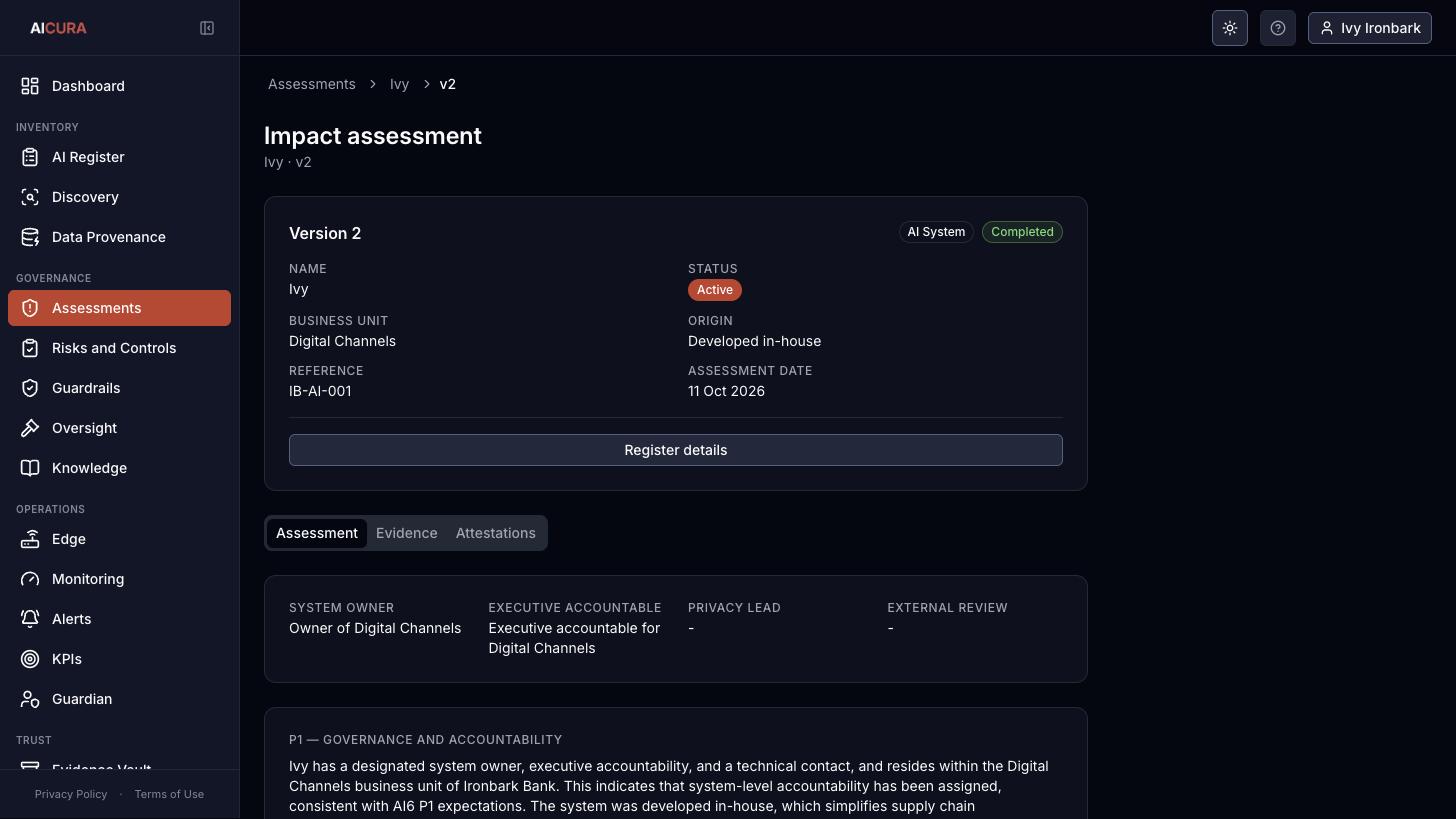Click the Guardrails shield-check icon

coord(30,388)
